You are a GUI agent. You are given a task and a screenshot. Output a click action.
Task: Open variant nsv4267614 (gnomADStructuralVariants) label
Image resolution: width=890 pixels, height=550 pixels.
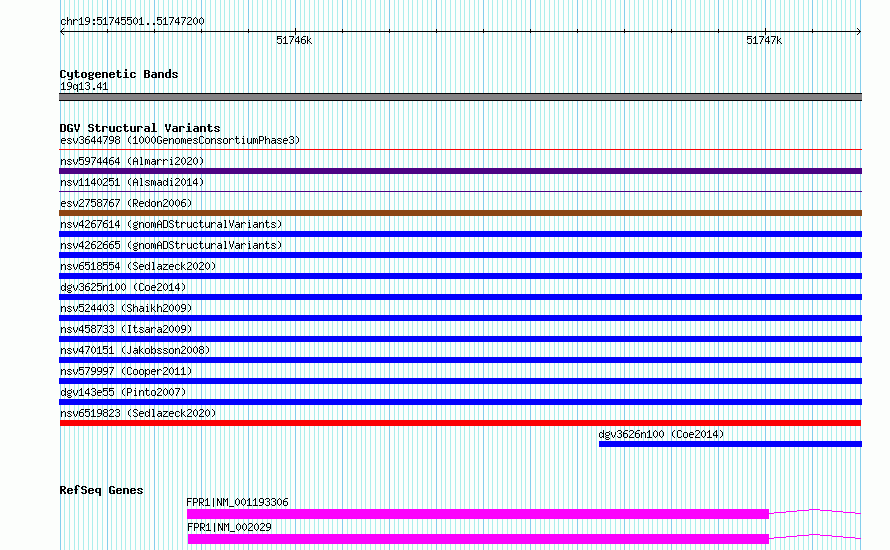click(171, 224)
